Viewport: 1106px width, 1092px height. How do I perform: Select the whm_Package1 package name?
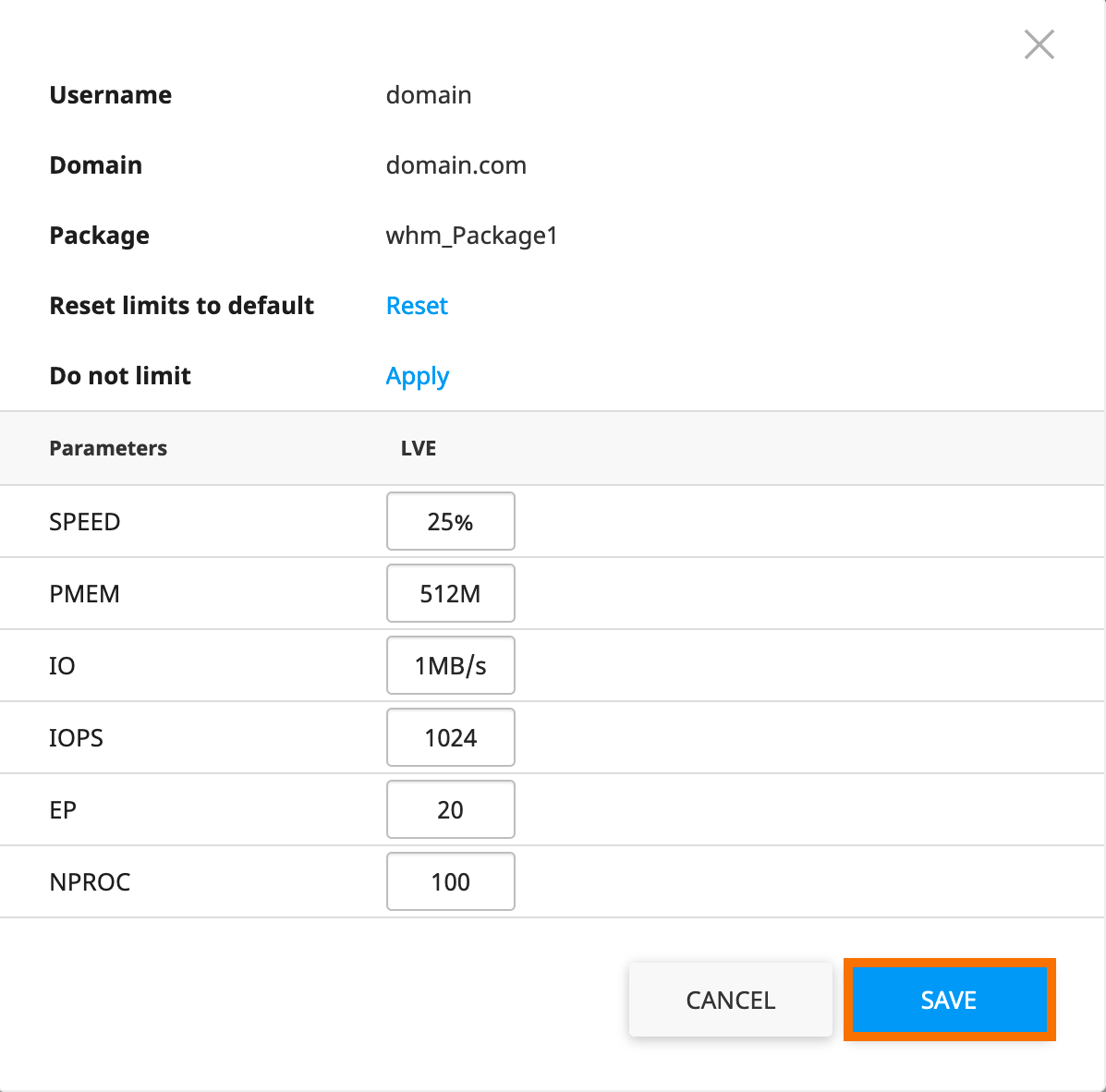click(x=471, y=236)
